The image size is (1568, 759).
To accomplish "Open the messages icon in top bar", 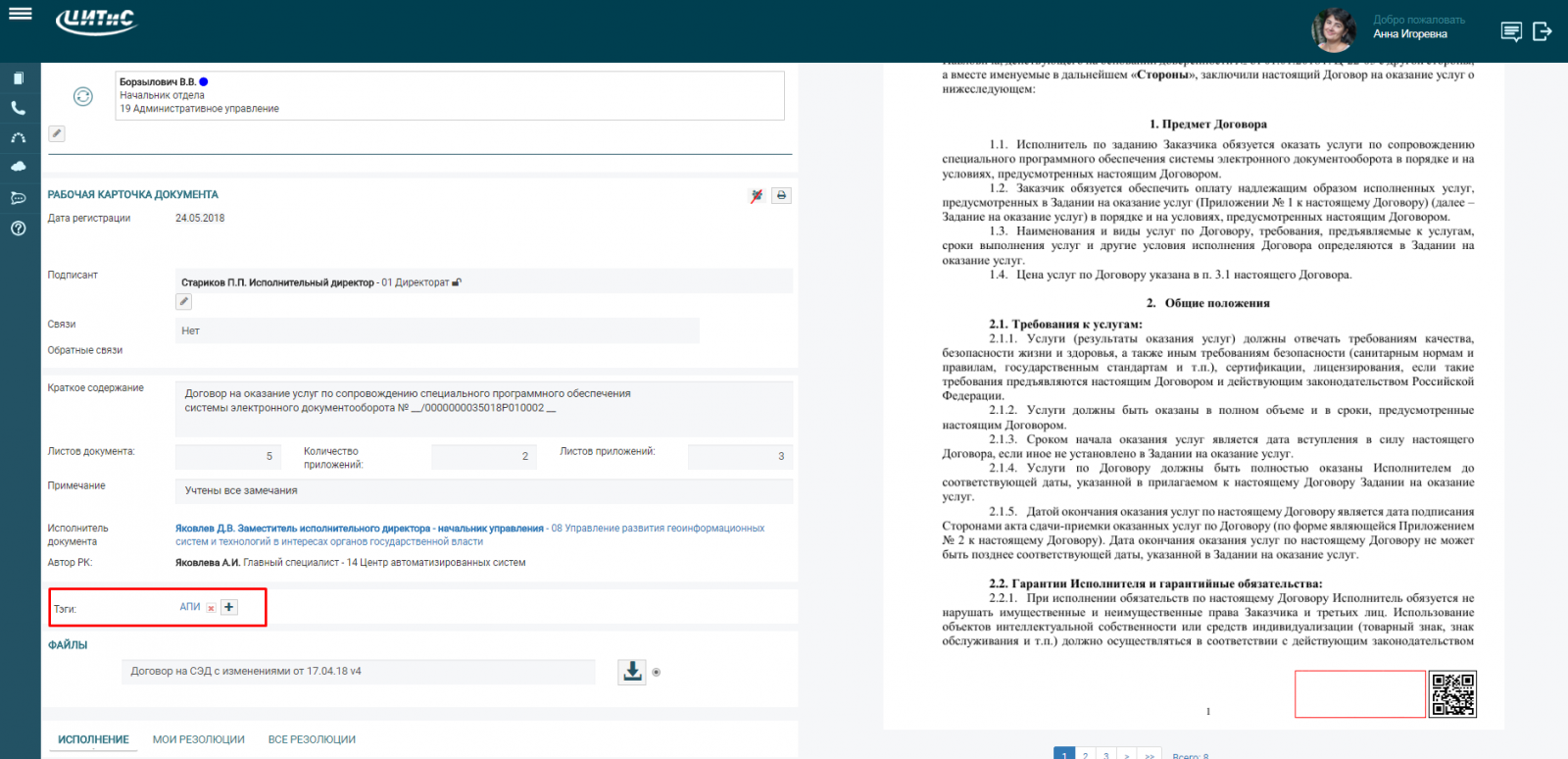I will [x=1511, y=32].
